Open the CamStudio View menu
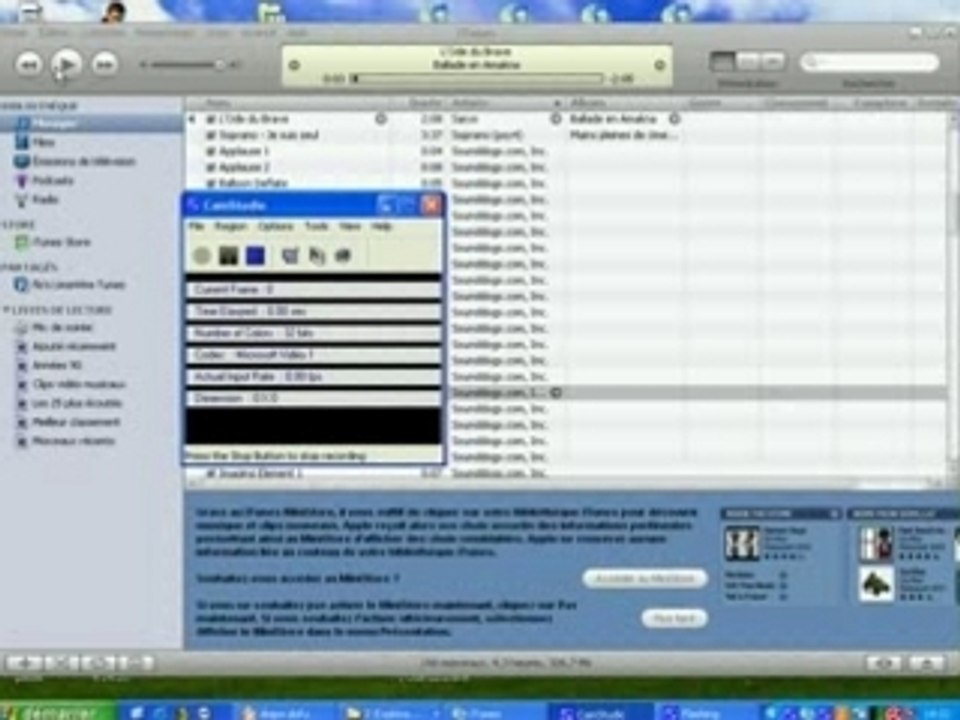Image resolution: width=960 pixels, height=720 pixels. click(350, 227)
